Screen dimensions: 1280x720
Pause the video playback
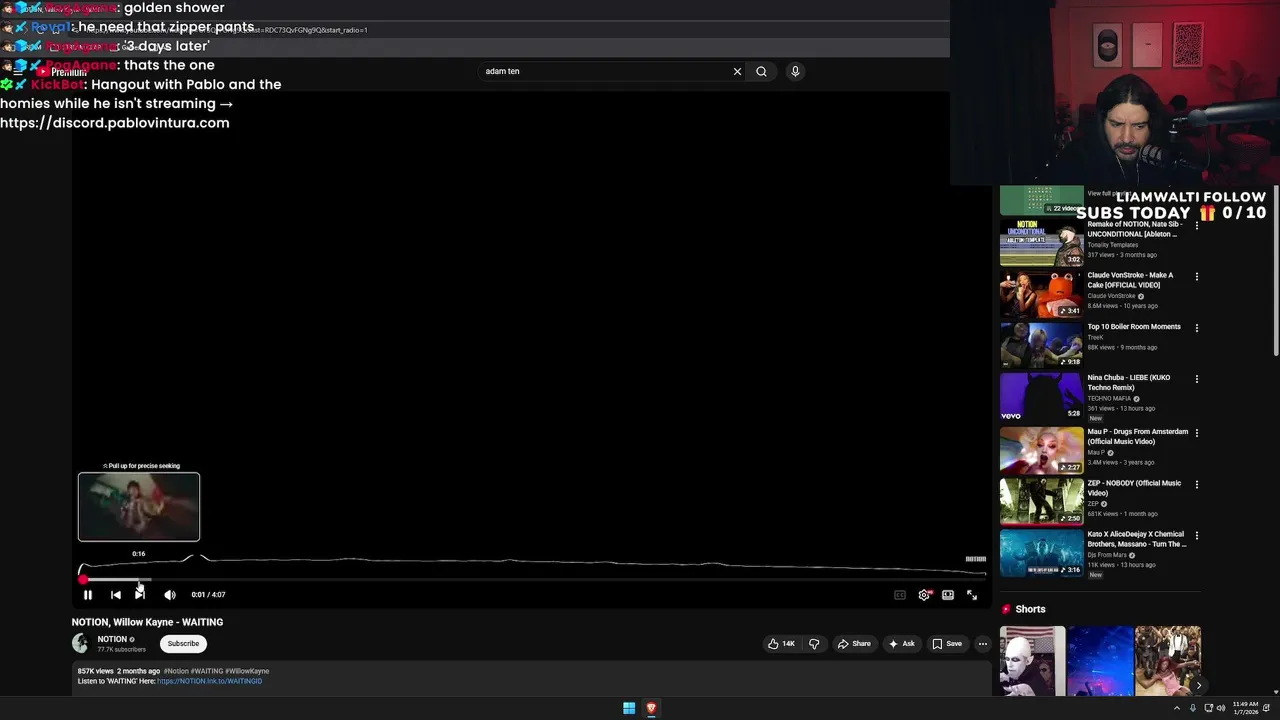pyautogui.click(x=88, y=595)
